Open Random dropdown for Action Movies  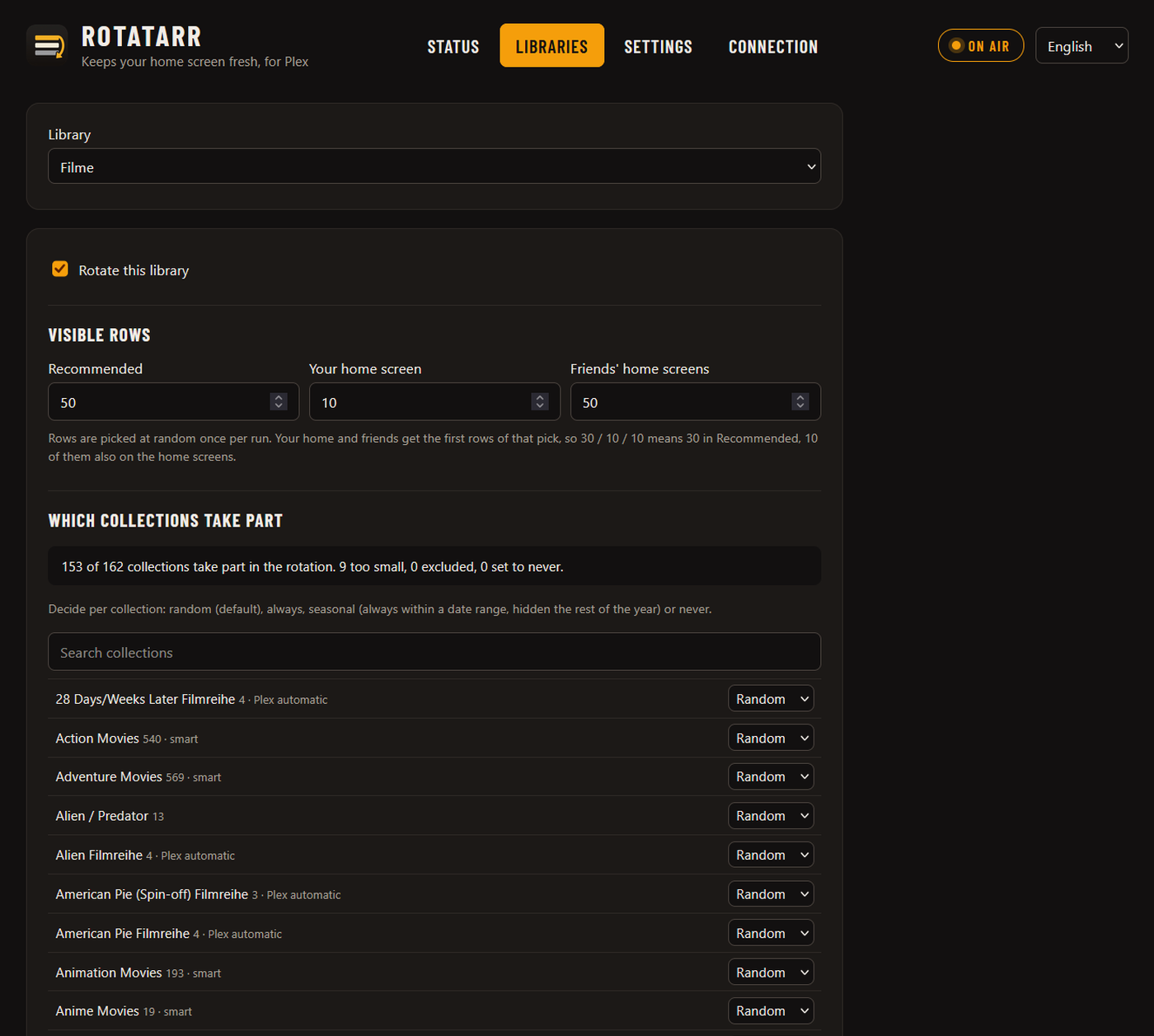(x=771, y=738)
